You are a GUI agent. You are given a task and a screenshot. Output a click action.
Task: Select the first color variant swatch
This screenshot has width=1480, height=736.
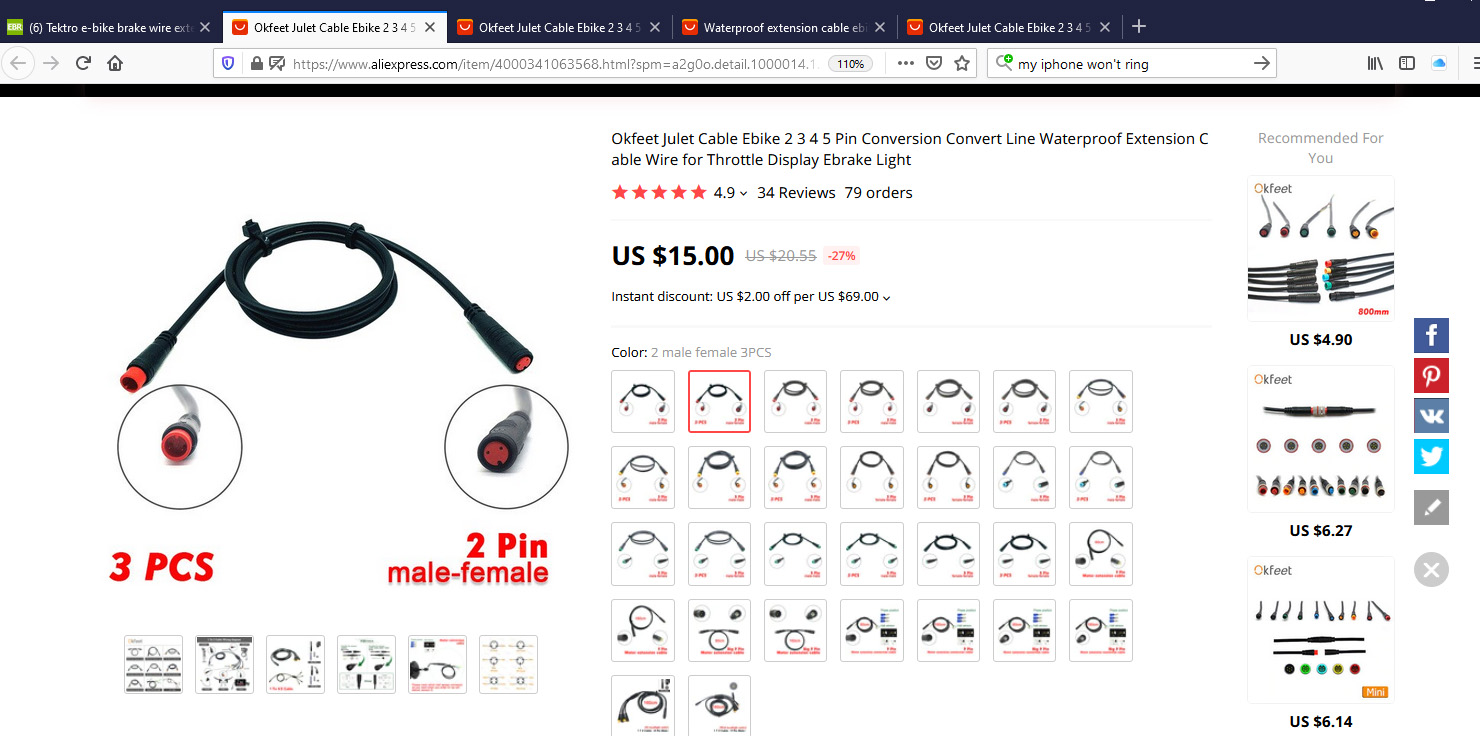643,401
